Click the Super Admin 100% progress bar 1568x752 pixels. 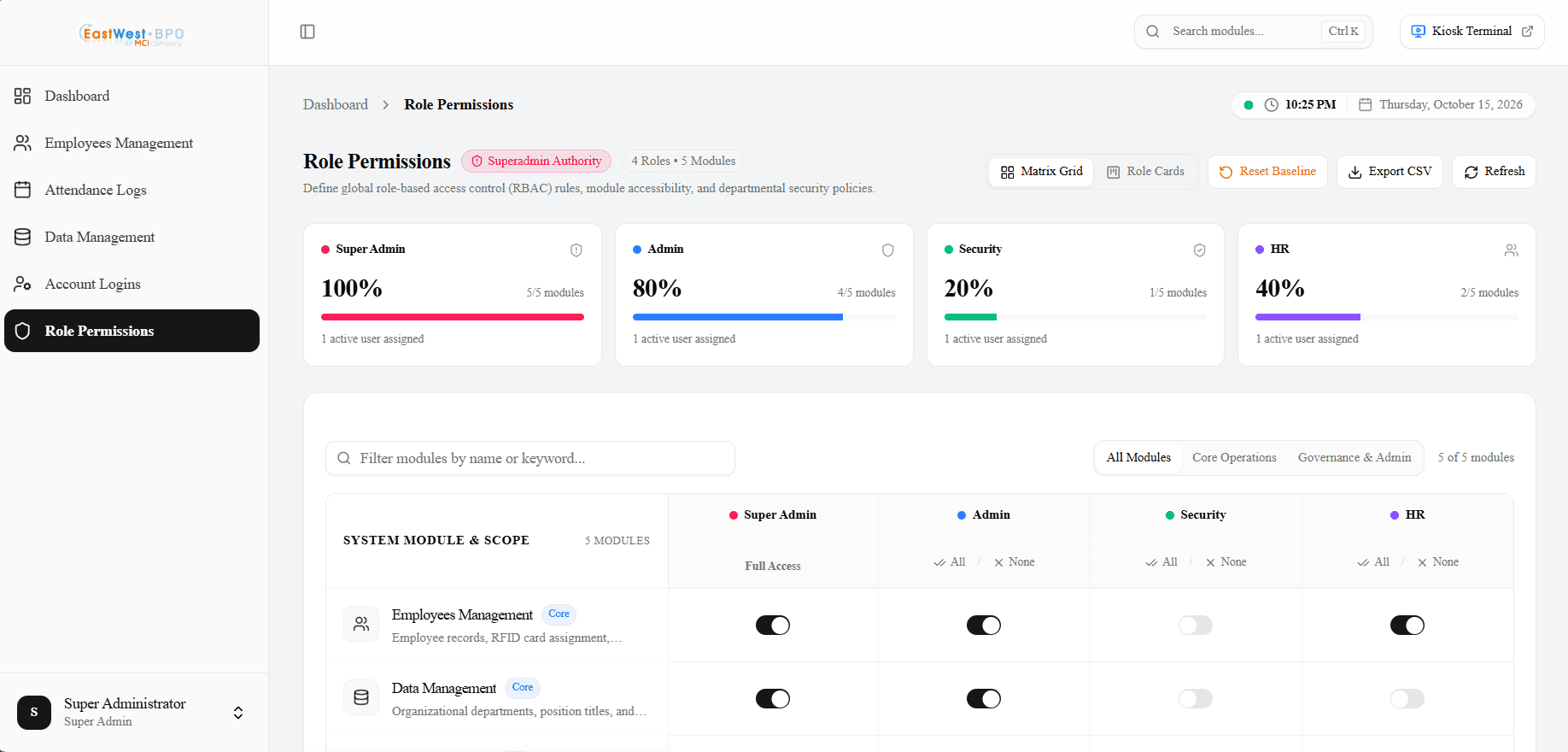coord(453,317)
